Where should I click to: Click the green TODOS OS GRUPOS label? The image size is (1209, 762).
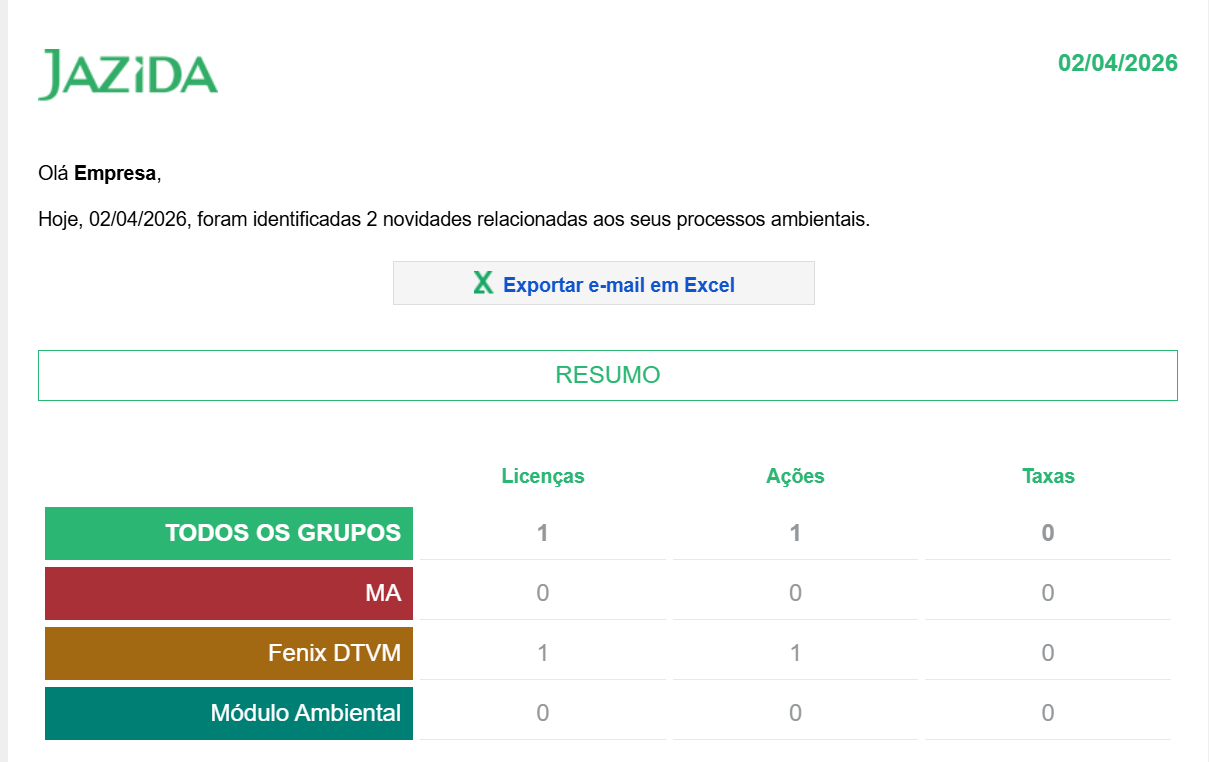tap(229, 533)
